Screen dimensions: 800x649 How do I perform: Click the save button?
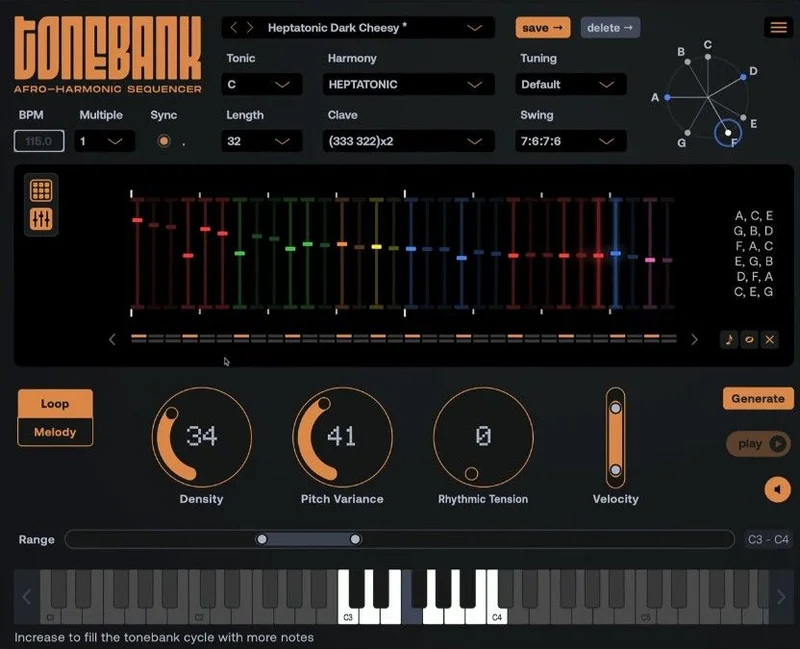[543, 28]
